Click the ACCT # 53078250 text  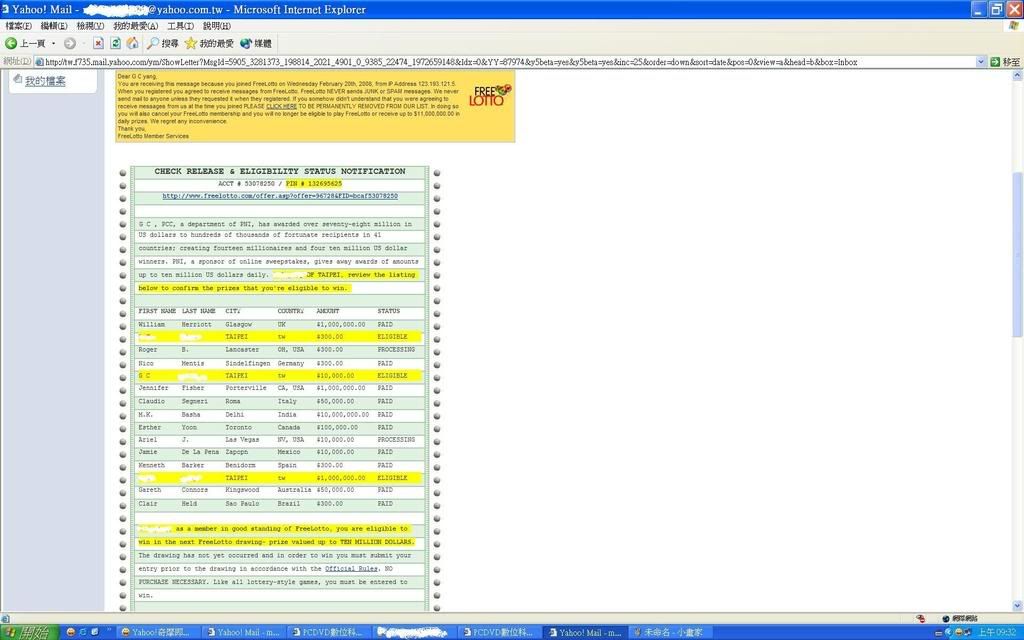pyautogui.click(x=246, y=184)
